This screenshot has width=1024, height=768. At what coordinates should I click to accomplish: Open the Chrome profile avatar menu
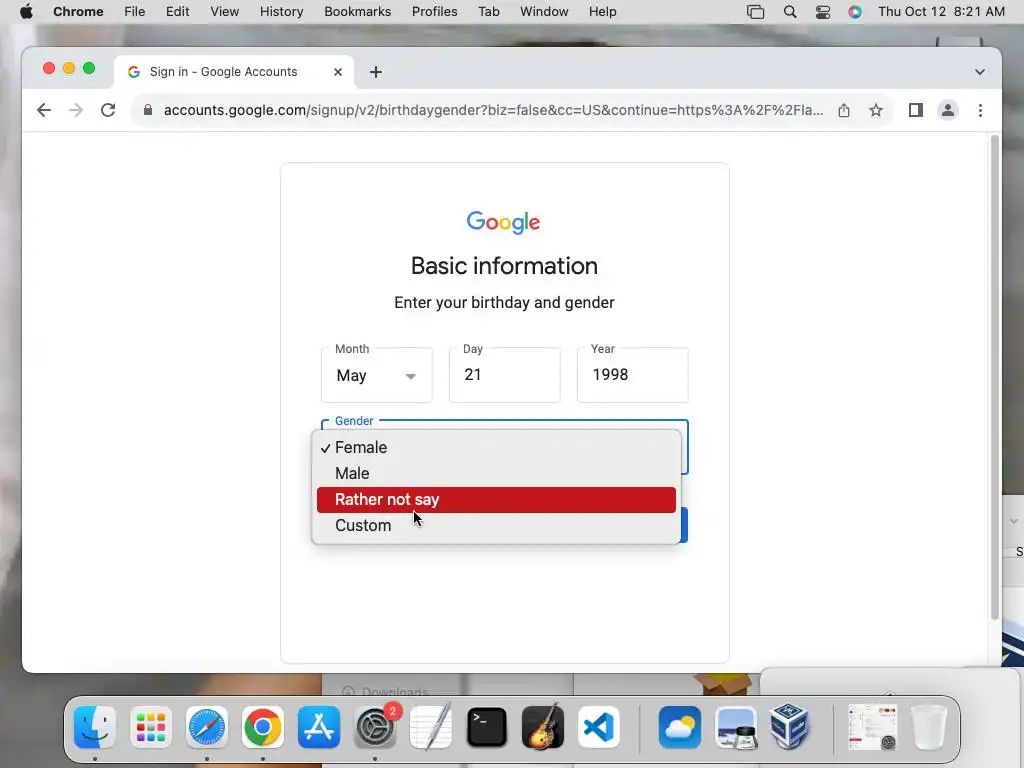[948, 110]
